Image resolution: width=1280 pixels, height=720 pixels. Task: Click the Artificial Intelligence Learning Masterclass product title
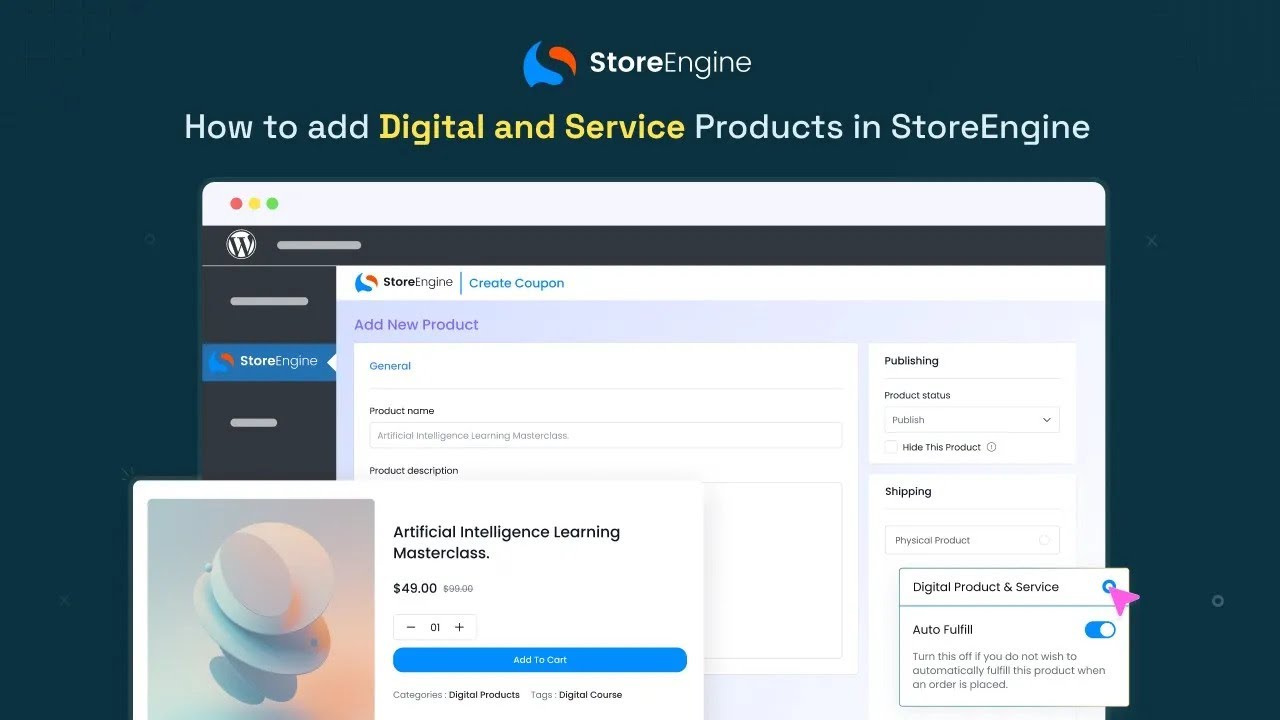pyautogui.click(x=506, y=542)
